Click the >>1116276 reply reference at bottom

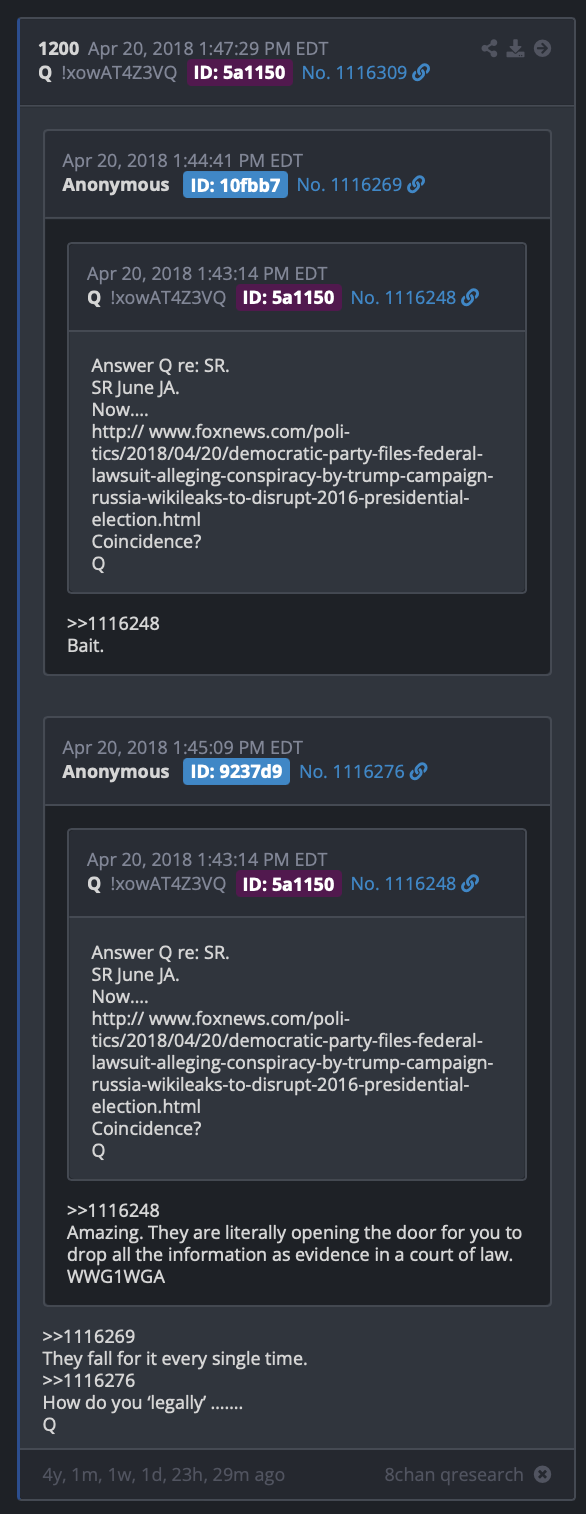tap(89, 1381)
